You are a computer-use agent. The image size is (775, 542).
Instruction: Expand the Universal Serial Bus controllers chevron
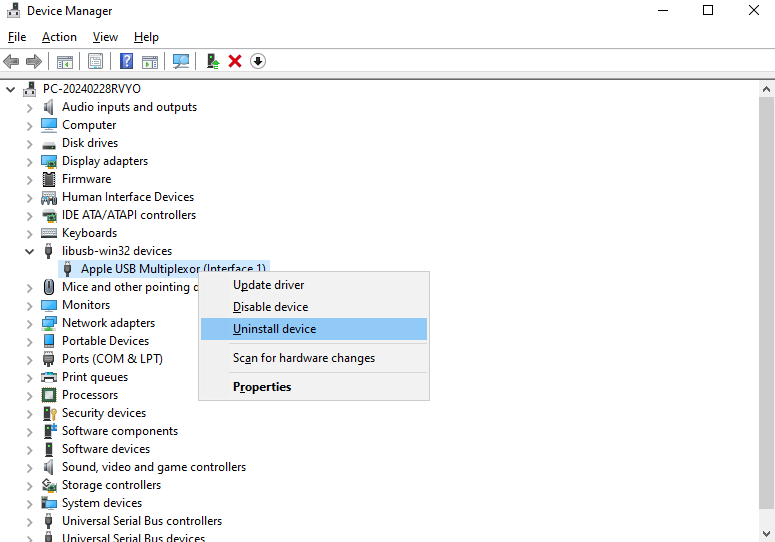coord(30,522)
